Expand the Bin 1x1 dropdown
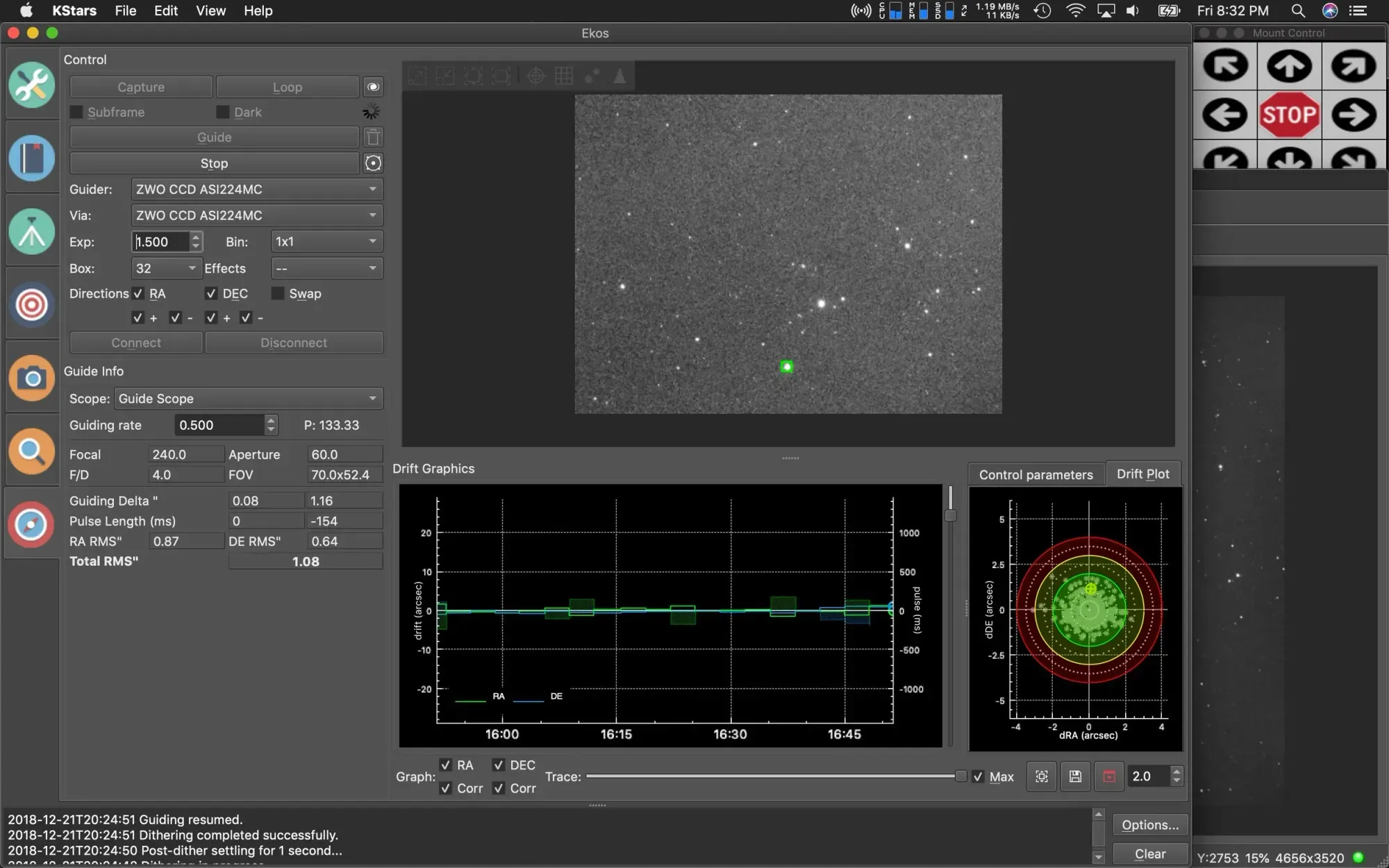Screen dimensions: 1389x868 tap(326, 242)
